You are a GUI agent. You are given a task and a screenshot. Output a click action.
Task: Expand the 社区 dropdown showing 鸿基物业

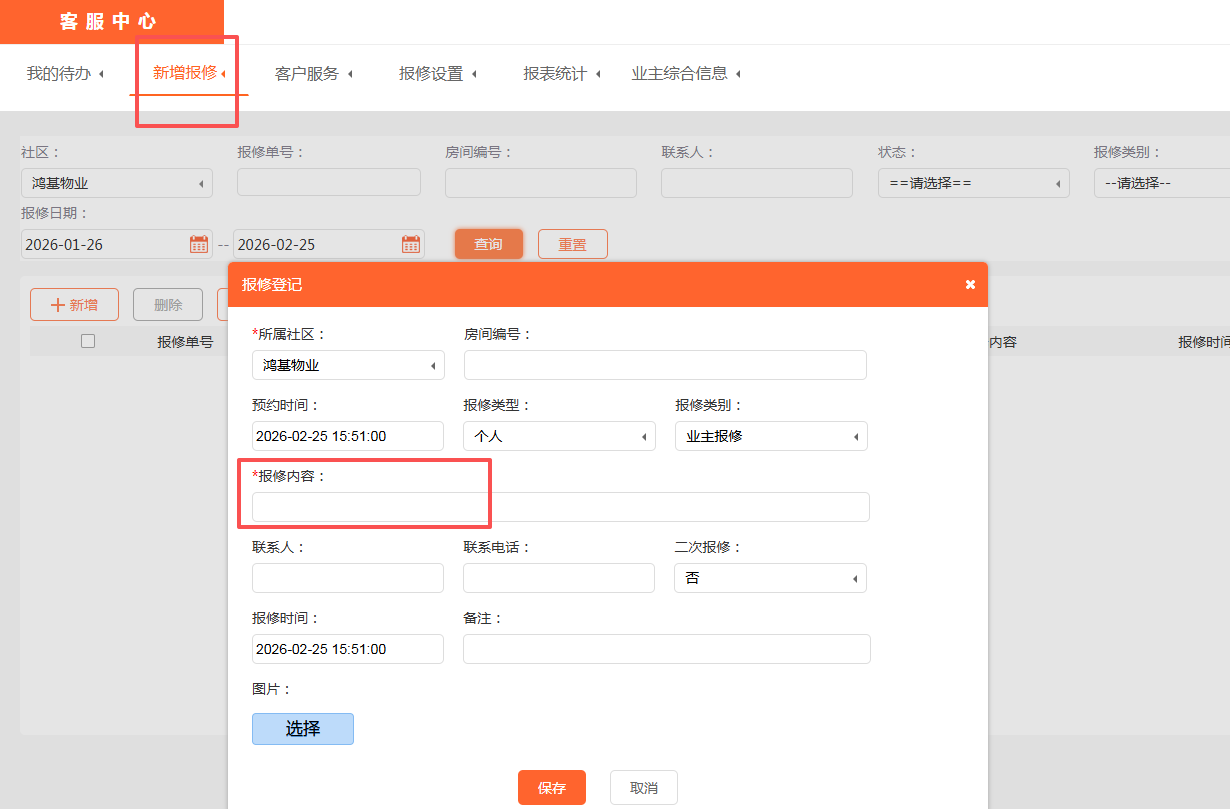[x=116, y=182]
